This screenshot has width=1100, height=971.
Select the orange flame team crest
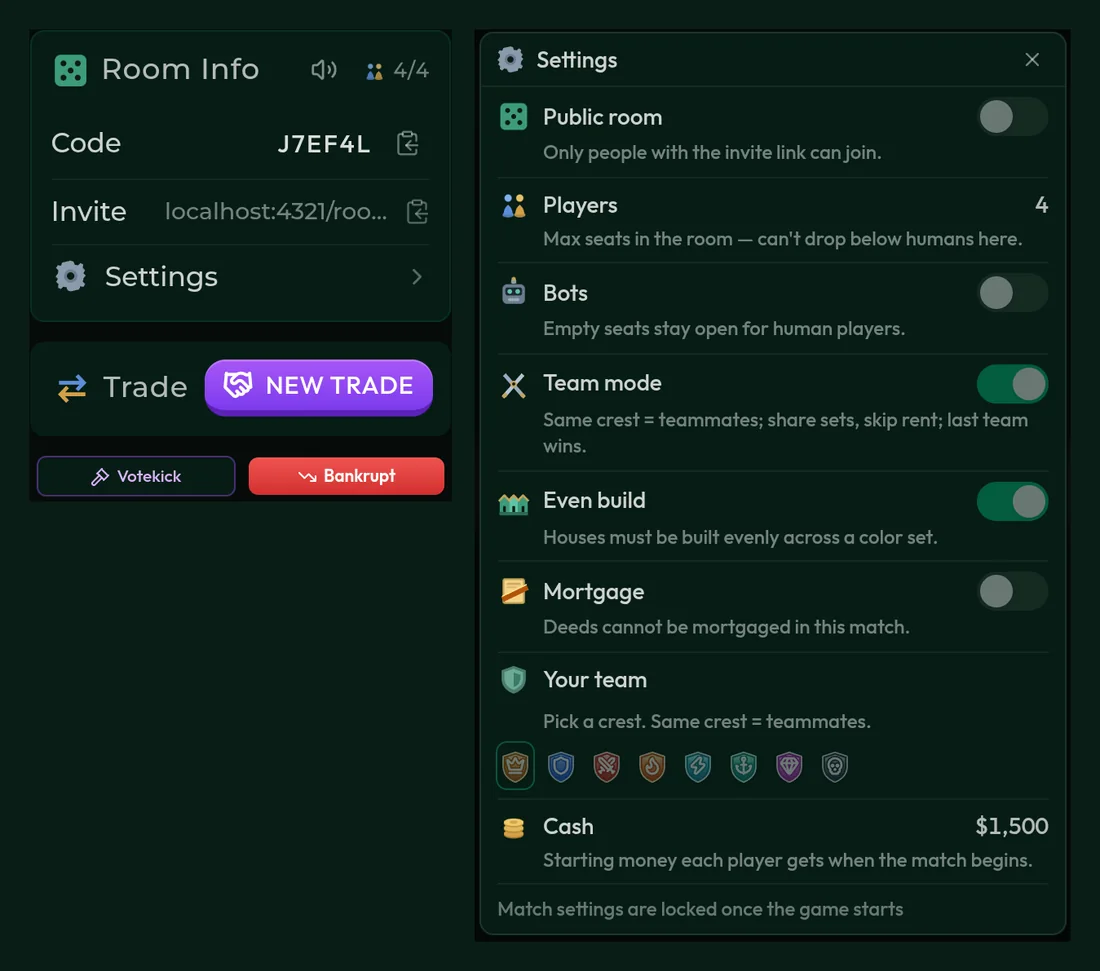[652, 766]
